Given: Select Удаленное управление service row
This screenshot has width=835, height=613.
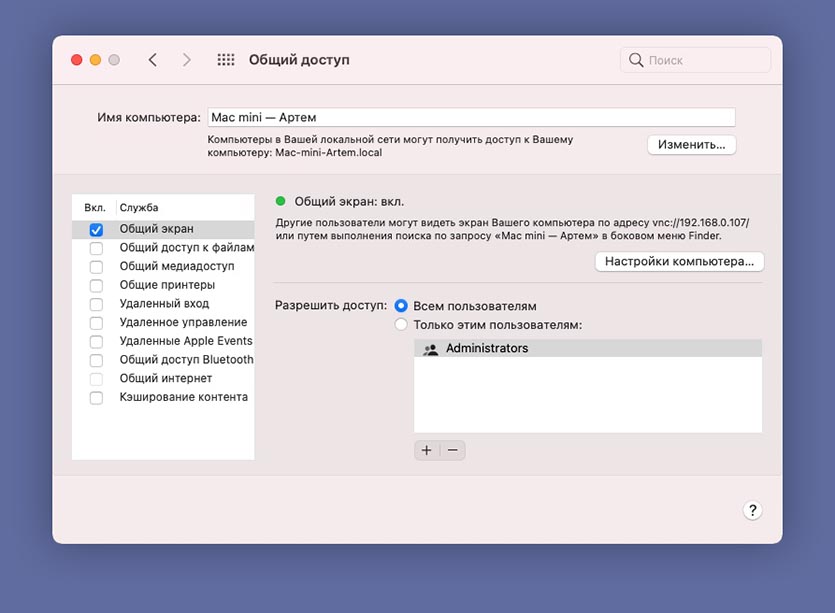Looking at the screenshot, I should pyautogui.click(x=183, y=323).
